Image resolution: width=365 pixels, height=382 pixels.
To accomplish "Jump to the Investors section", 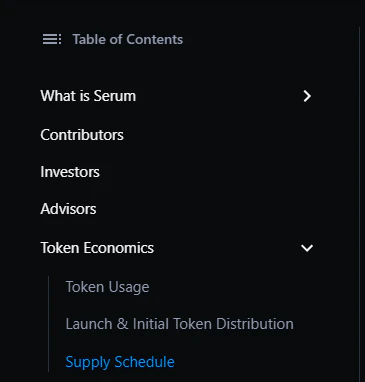I will [x=70, y=172].
